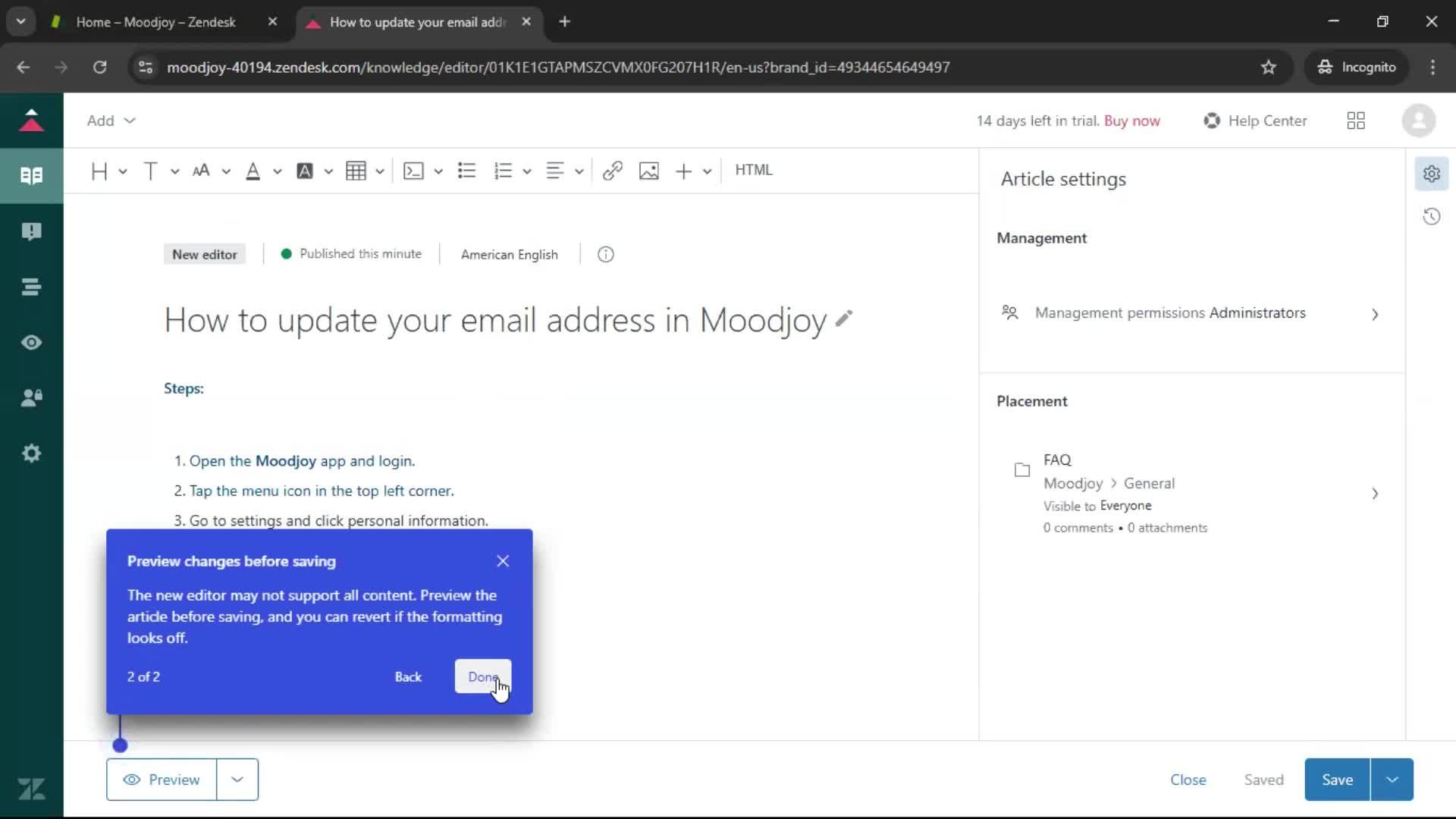1456x819 pixels.
Task: Expand the text color dropdown arrow
Action: pos(278,172)
